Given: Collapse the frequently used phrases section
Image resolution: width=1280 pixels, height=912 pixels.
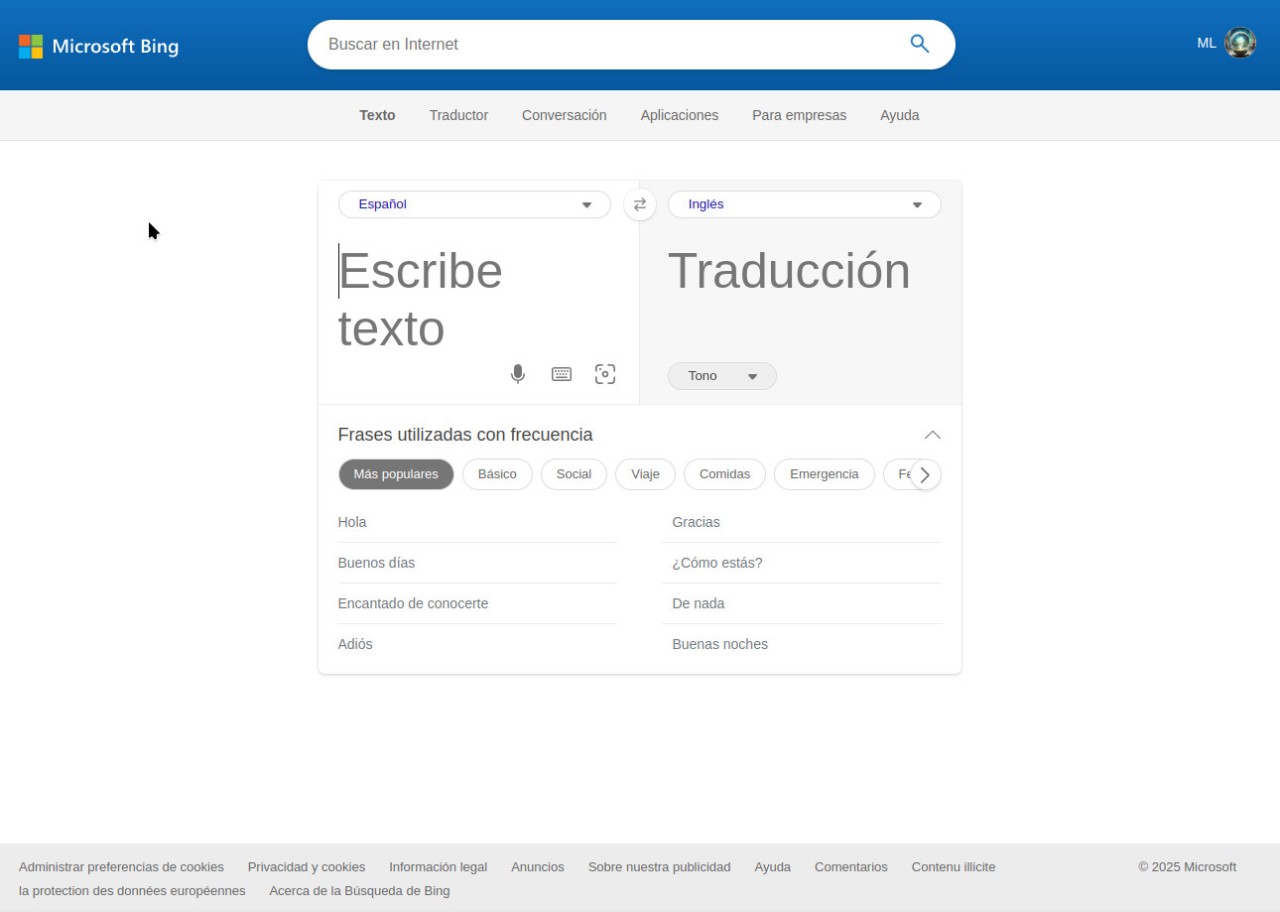Looking at the screenshot, I should click(x=932, y=435).
